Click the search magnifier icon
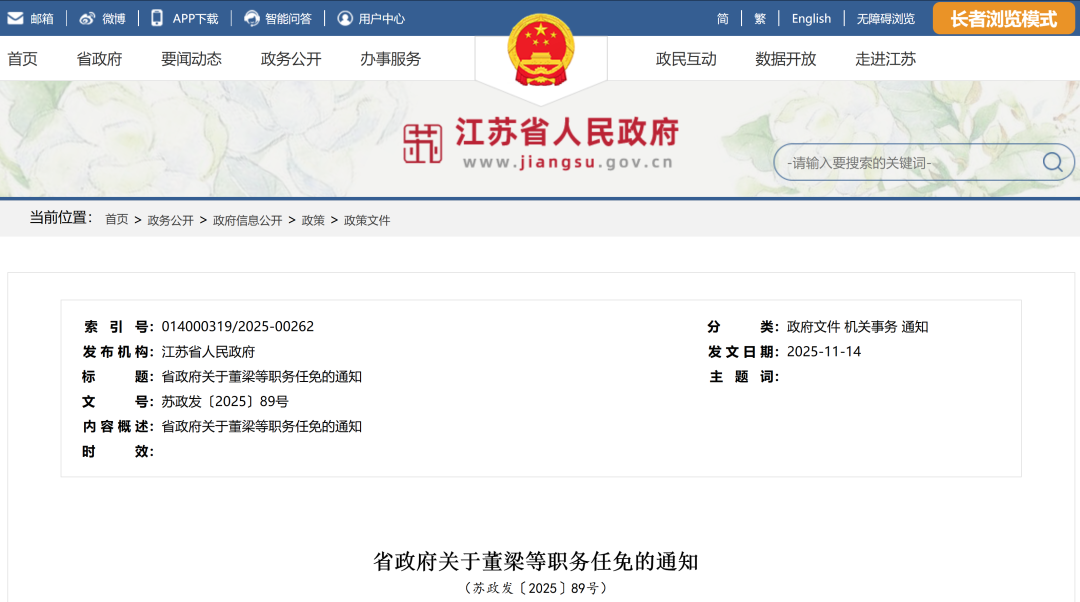This screenshot has width=1080, height=602. (x=1052, y=162)
